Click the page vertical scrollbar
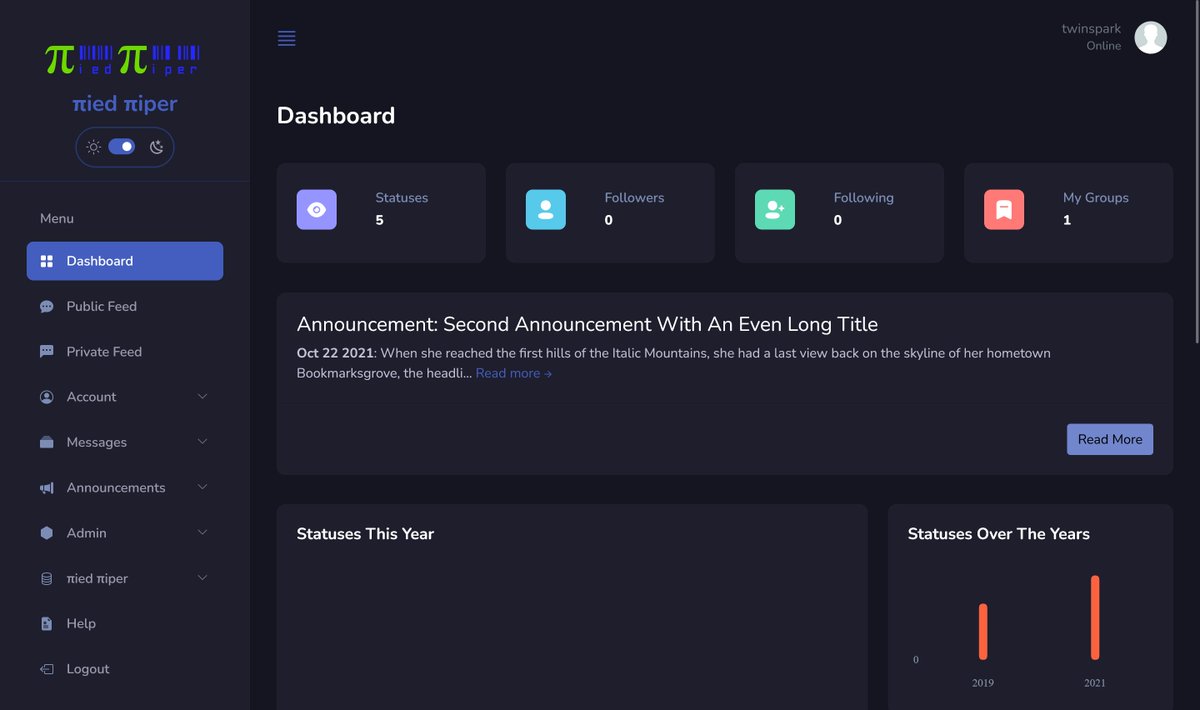The height and width of the screenshot is (710, 1200). [x=1196, y=172]
